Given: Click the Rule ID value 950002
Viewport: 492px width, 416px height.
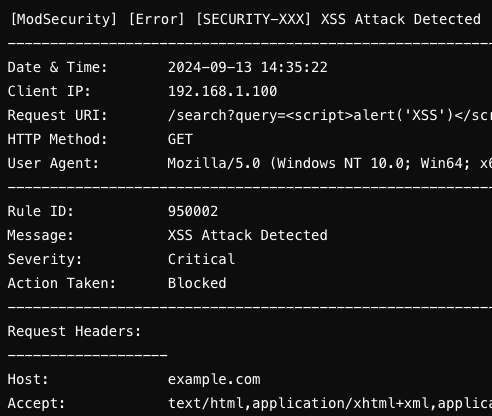Looking at the screenshot, I should click(193, 211).
